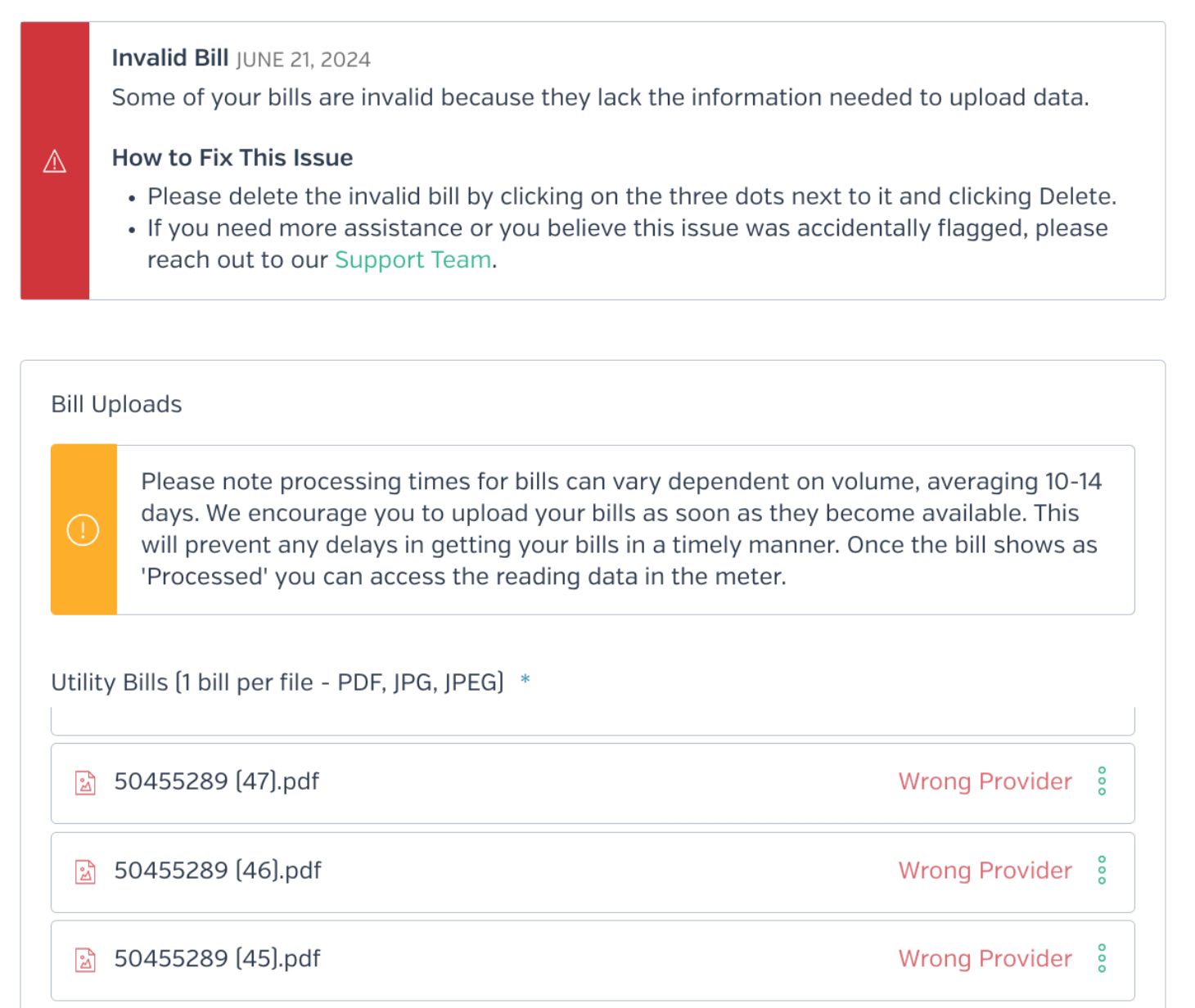Click the required asterisk next to Utility Bills

(525, 679)
